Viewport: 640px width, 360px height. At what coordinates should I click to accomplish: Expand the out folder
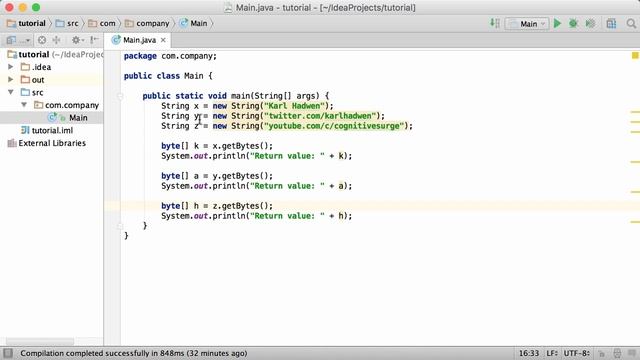(11, 79)
